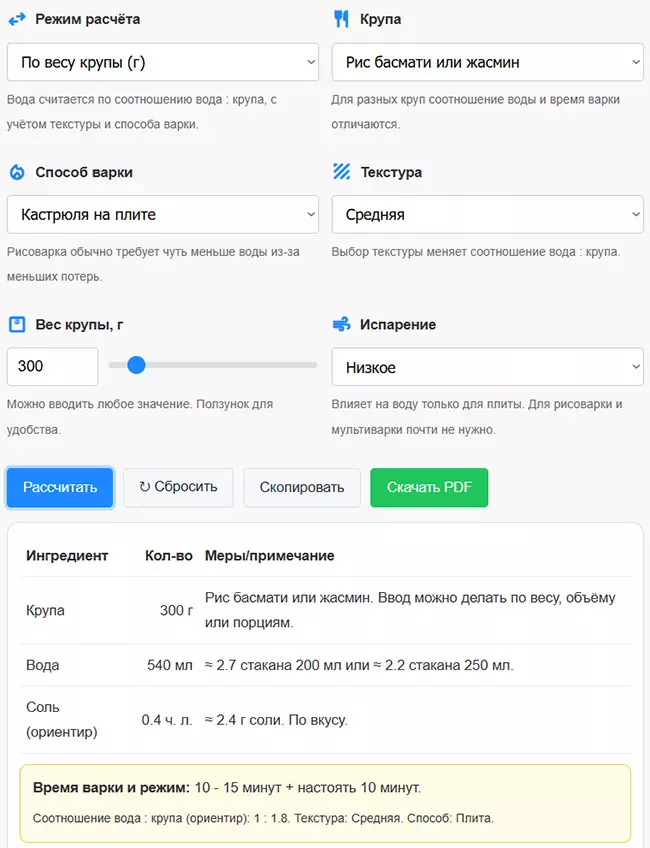Open the Испарение dropdown set to Низкое

tap(487, 367)
